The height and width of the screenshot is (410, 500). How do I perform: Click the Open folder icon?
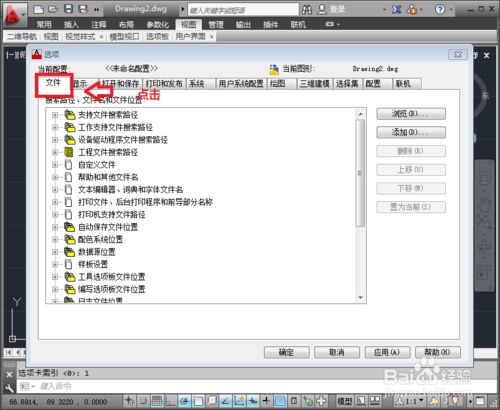(53, 9)
